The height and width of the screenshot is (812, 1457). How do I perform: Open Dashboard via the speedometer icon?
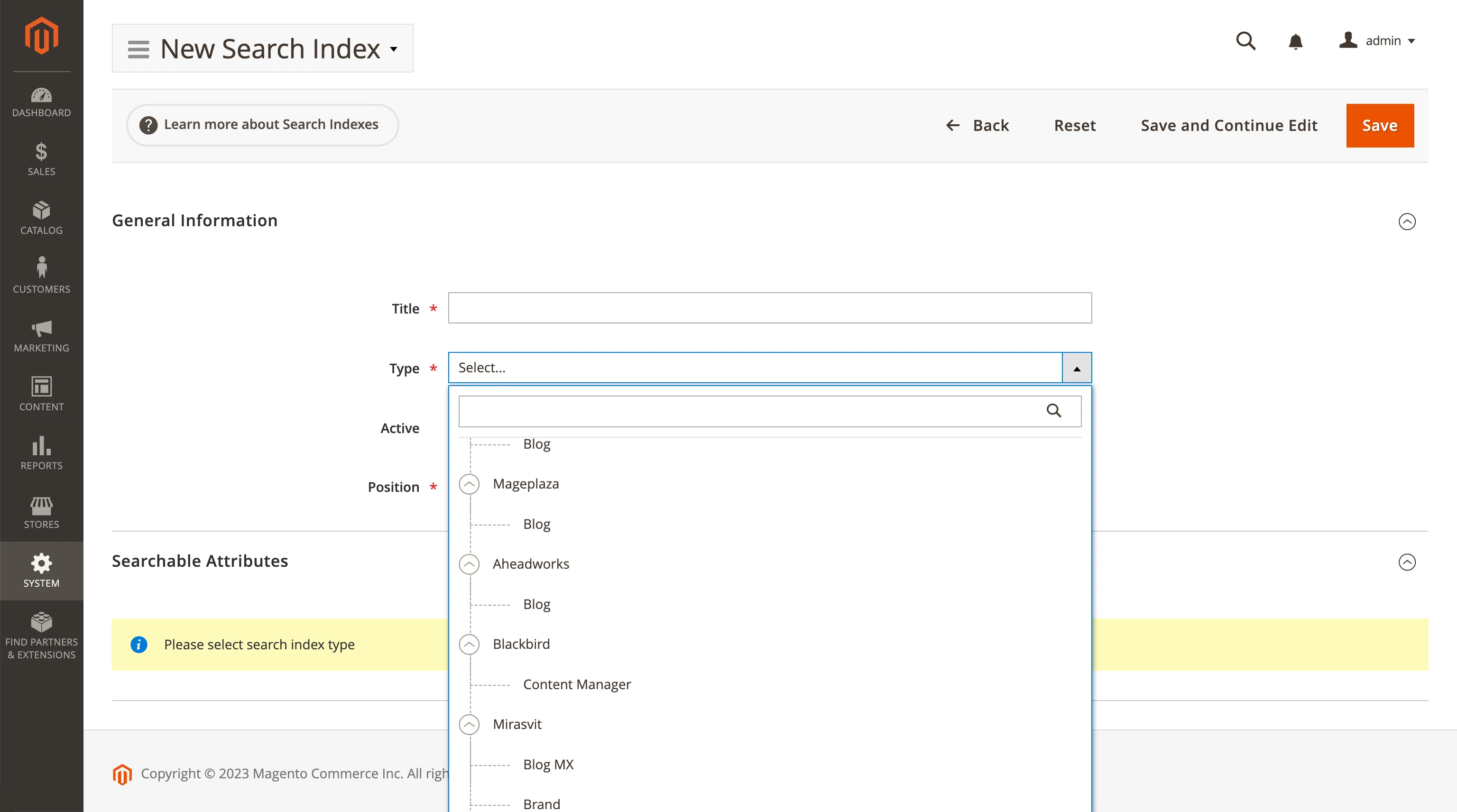pyautogui.click(x=41, y=95)
